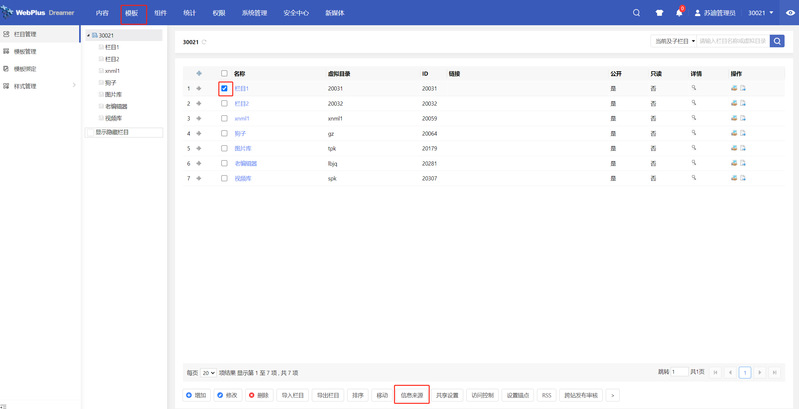Check the checkbox for xnml1 row

tap(224, 118)
